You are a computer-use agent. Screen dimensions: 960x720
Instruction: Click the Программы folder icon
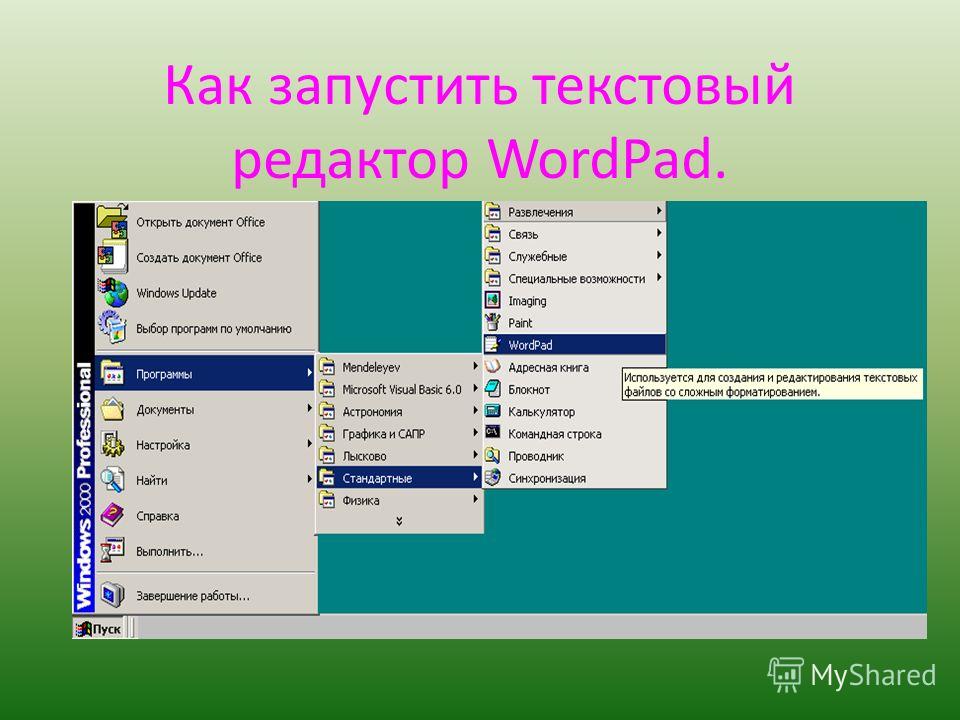point(113,373)
